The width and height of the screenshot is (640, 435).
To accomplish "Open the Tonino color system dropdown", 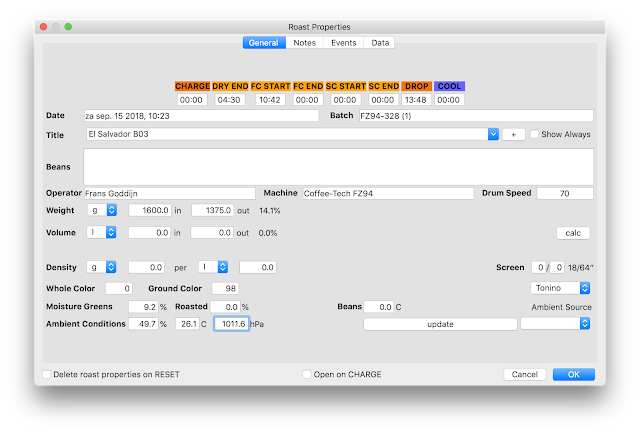I will (x=560, y=288).
